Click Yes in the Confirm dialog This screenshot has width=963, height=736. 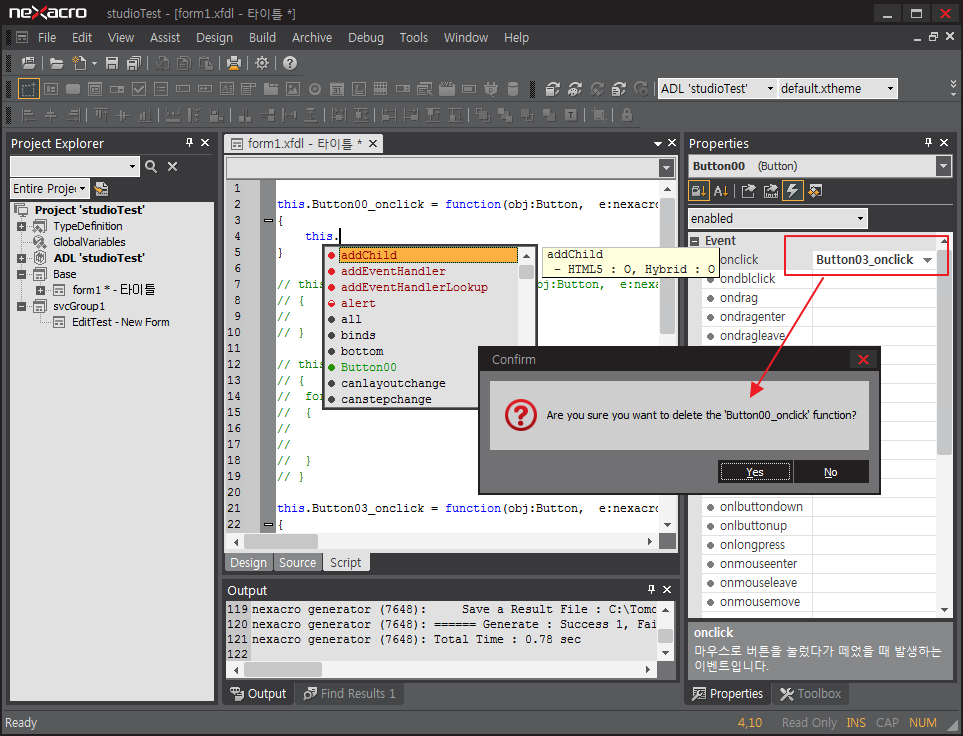pos(754,471)
